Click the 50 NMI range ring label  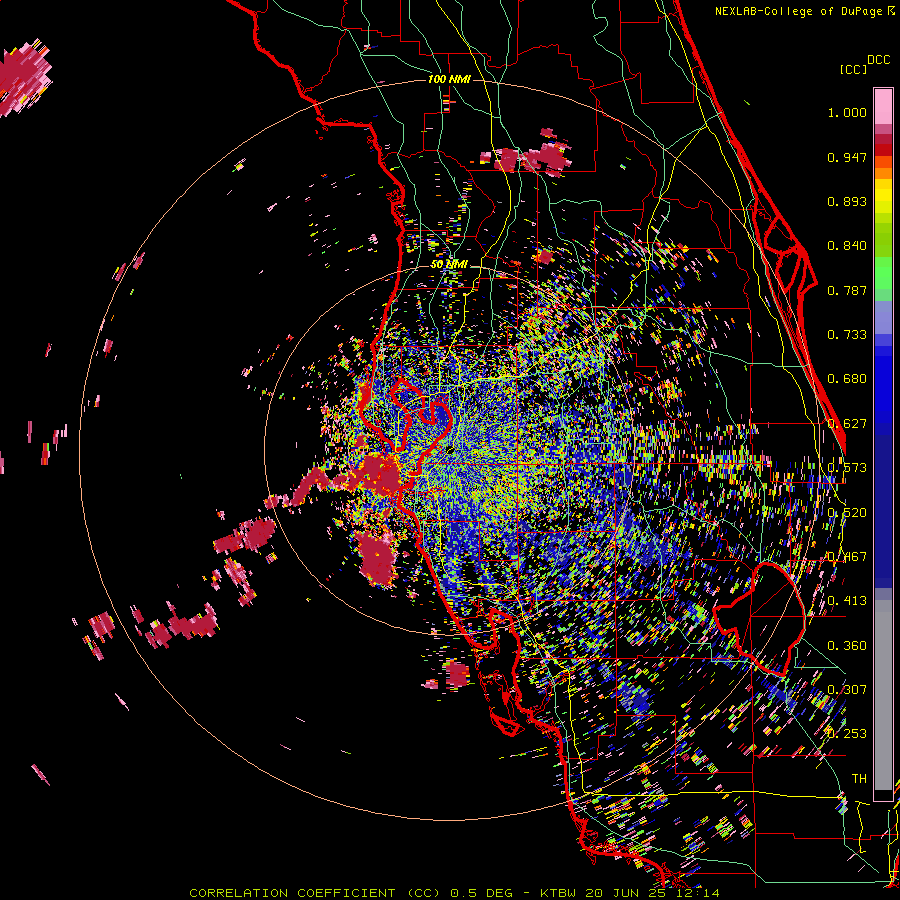pyautogui.click(x=449, y=264)
